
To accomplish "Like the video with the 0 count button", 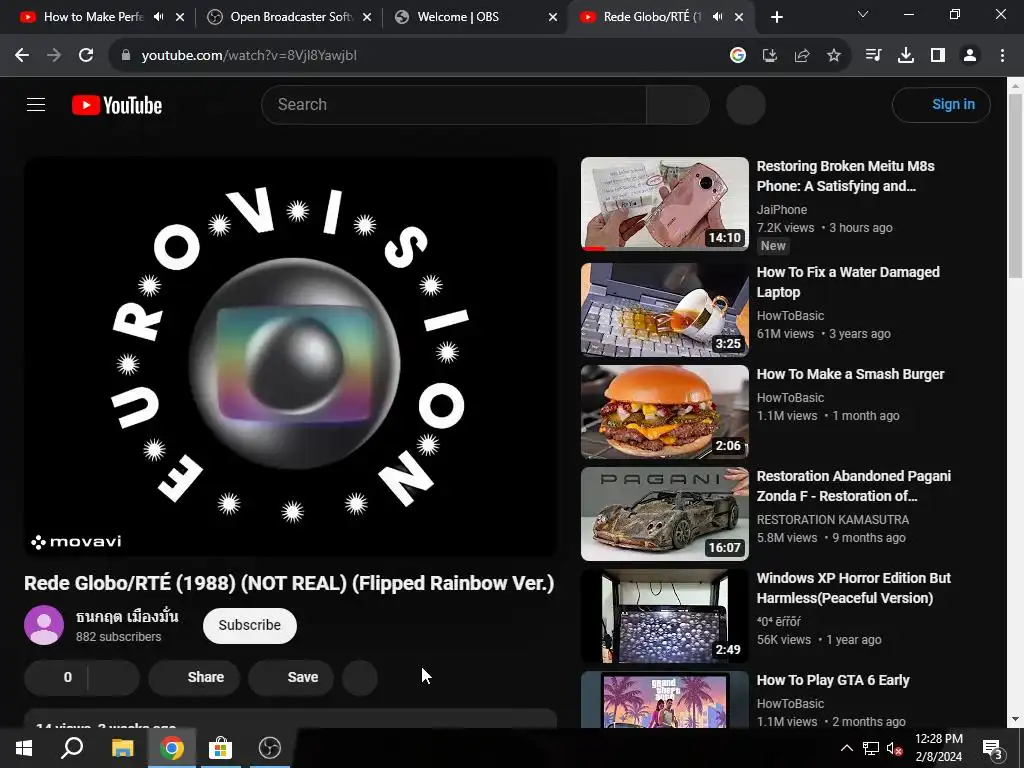I will pyautogui.click(x=56, y=677).
